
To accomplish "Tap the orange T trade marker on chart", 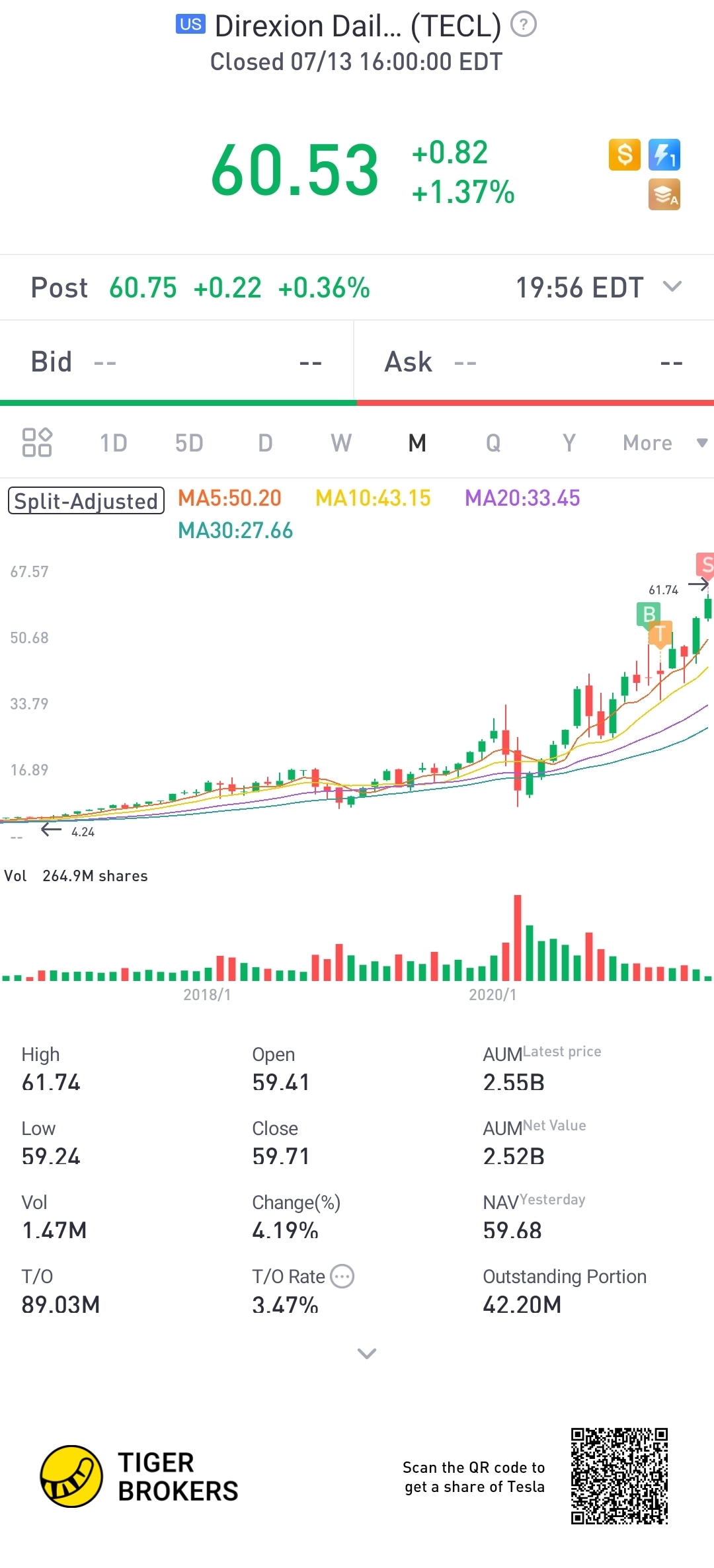I will click(660, 633).
